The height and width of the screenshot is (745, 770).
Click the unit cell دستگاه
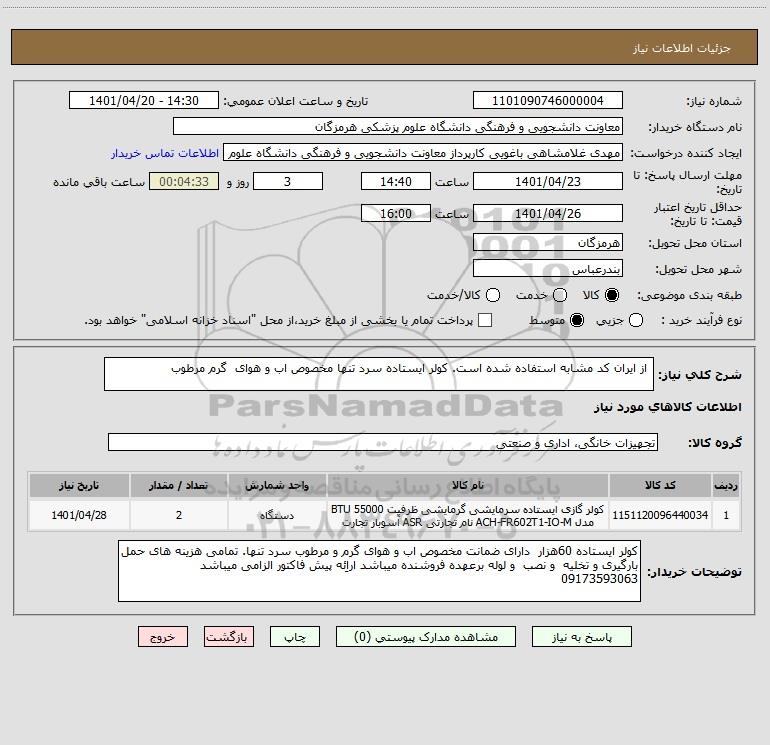click(x=277, y=515)
